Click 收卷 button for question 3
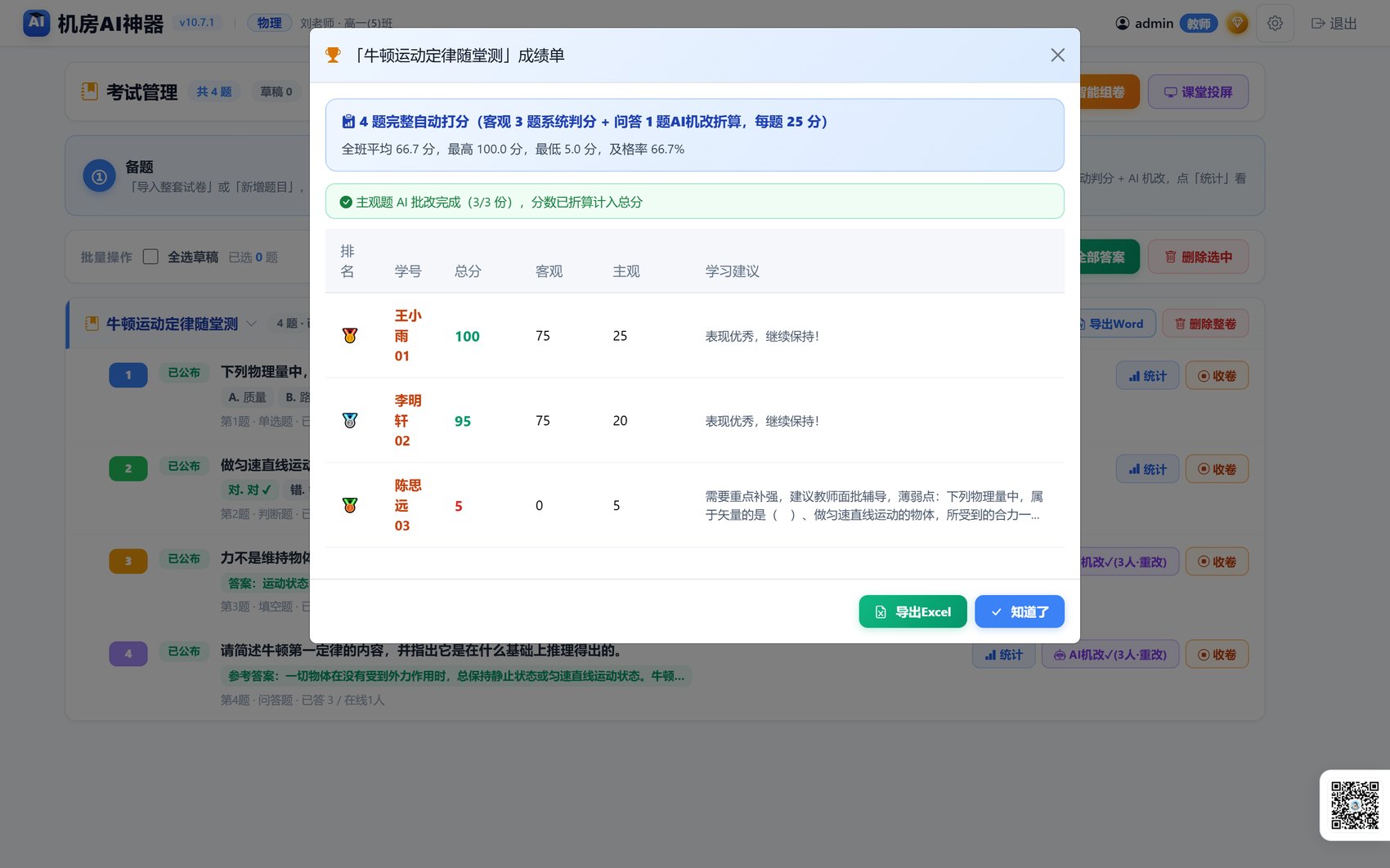This screenshot has height=868, width=1390. tap(1217, 562)
